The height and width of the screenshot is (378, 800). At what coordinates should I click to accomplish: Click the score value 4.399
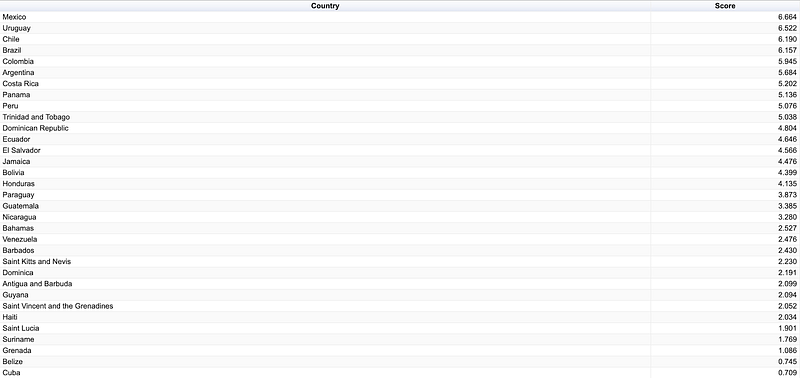pos(787,172)
